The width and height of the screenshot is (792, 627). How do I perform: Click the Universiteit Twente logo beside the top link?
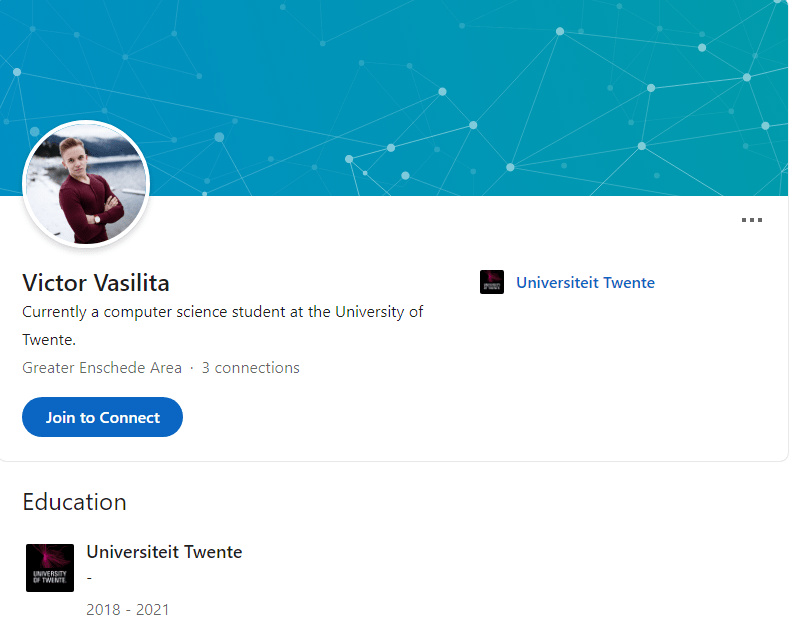(492, 282)
